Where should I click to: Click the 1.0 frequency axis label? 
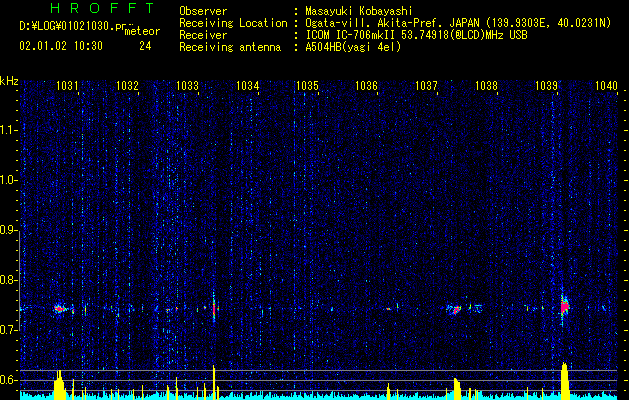(8, 180)
